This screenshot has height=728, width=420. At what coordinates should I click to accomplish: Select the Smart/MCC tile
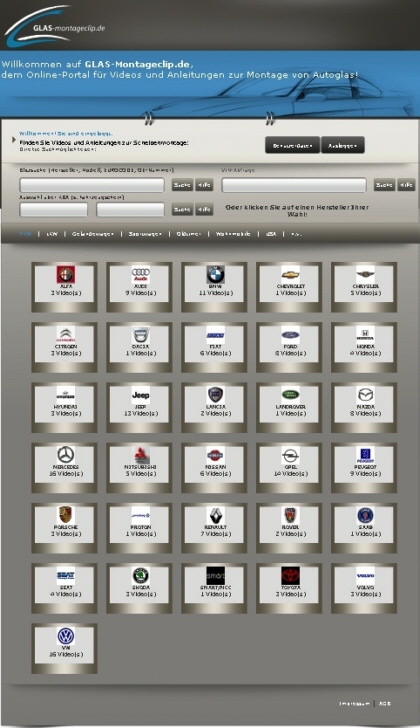[214, 588]
